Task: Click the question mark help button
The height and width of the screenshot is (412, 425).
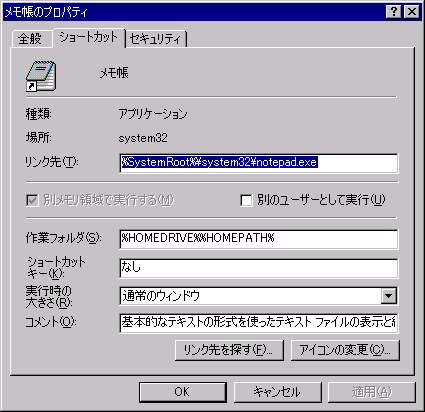Action: click(x=394, y=12)
